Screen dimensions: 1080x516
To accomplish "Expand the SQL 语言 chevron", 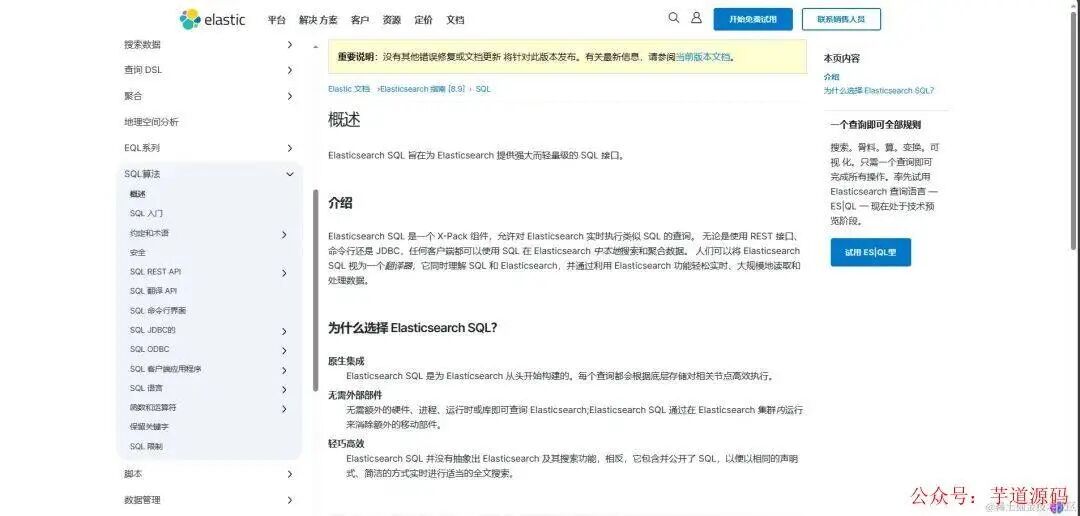I will [284, 390].
